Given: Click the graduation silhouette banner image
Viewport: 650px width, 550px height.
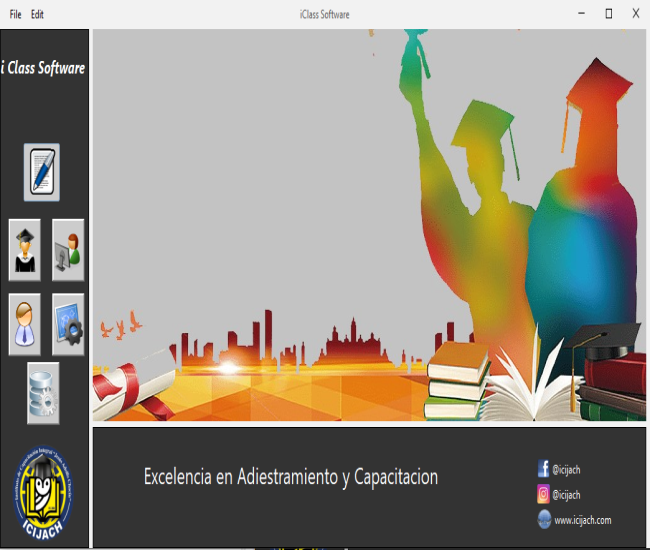Looking at the screenshot, I should coord(369,225).
